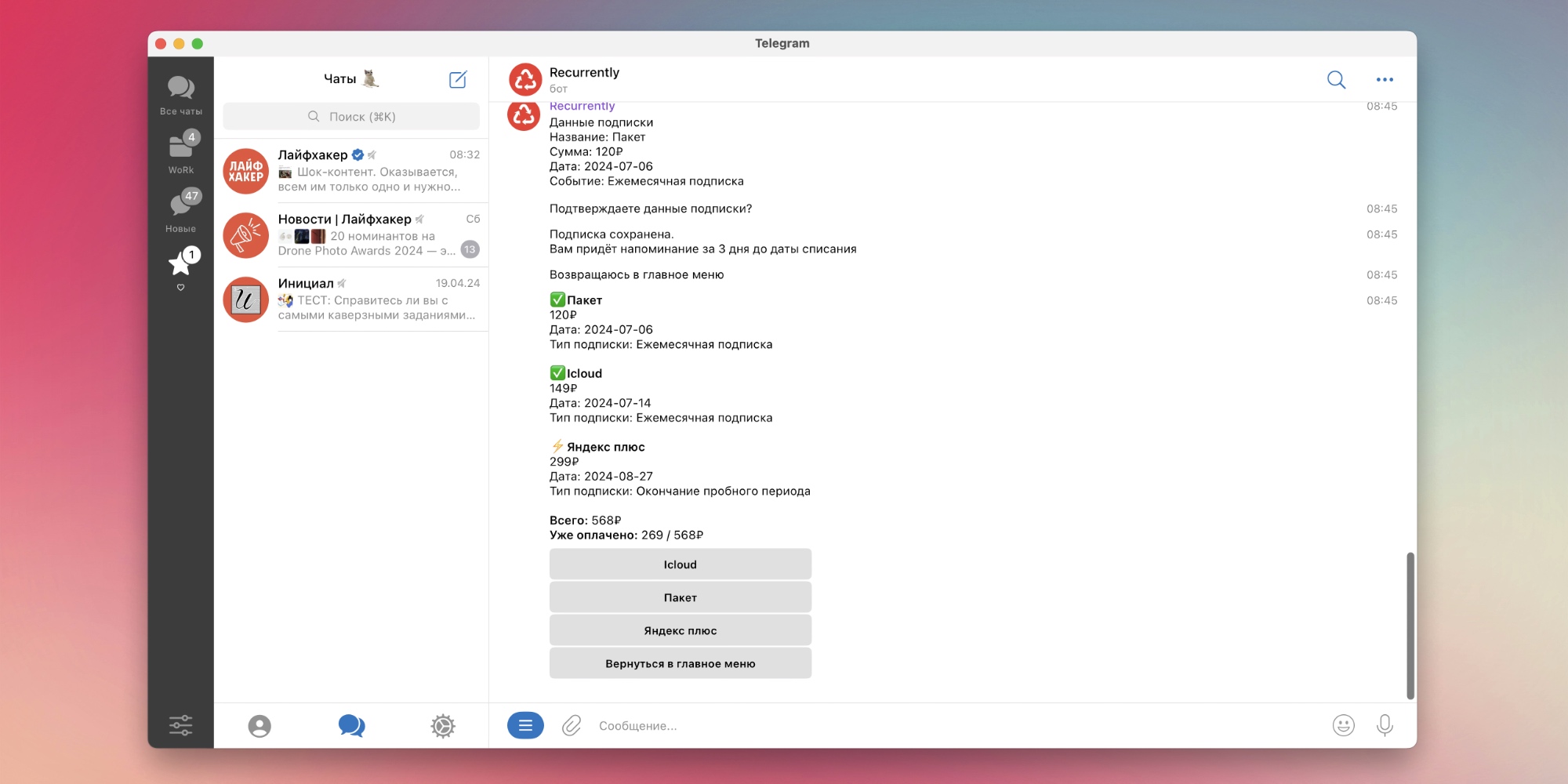Image resolution: width=1568 pixels, height=784 pixels.
Task: Search within the Recurrently chat
Action: tap(1337, 79)
